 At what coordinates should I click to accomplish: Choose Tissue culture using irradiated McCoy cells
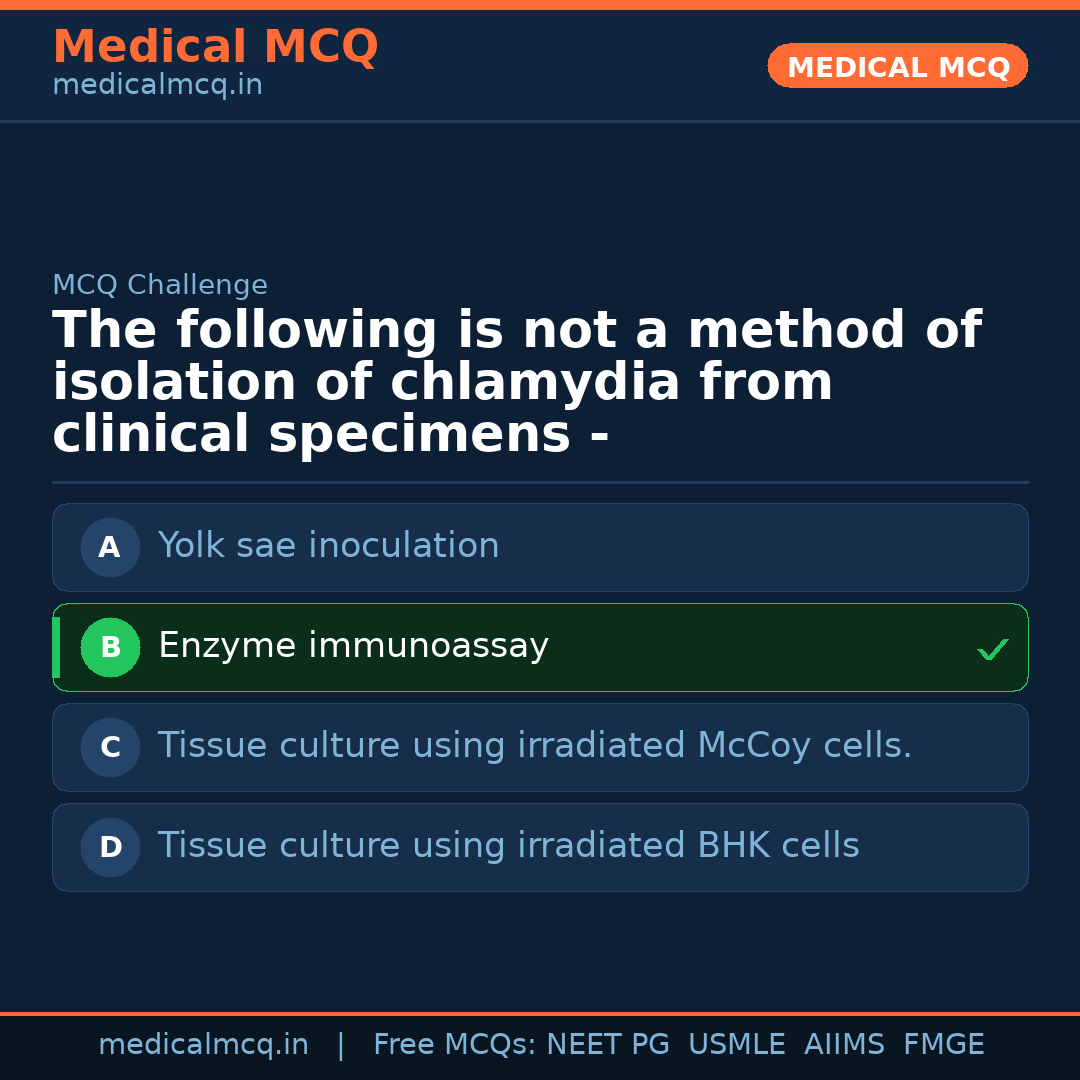point(534,746)
